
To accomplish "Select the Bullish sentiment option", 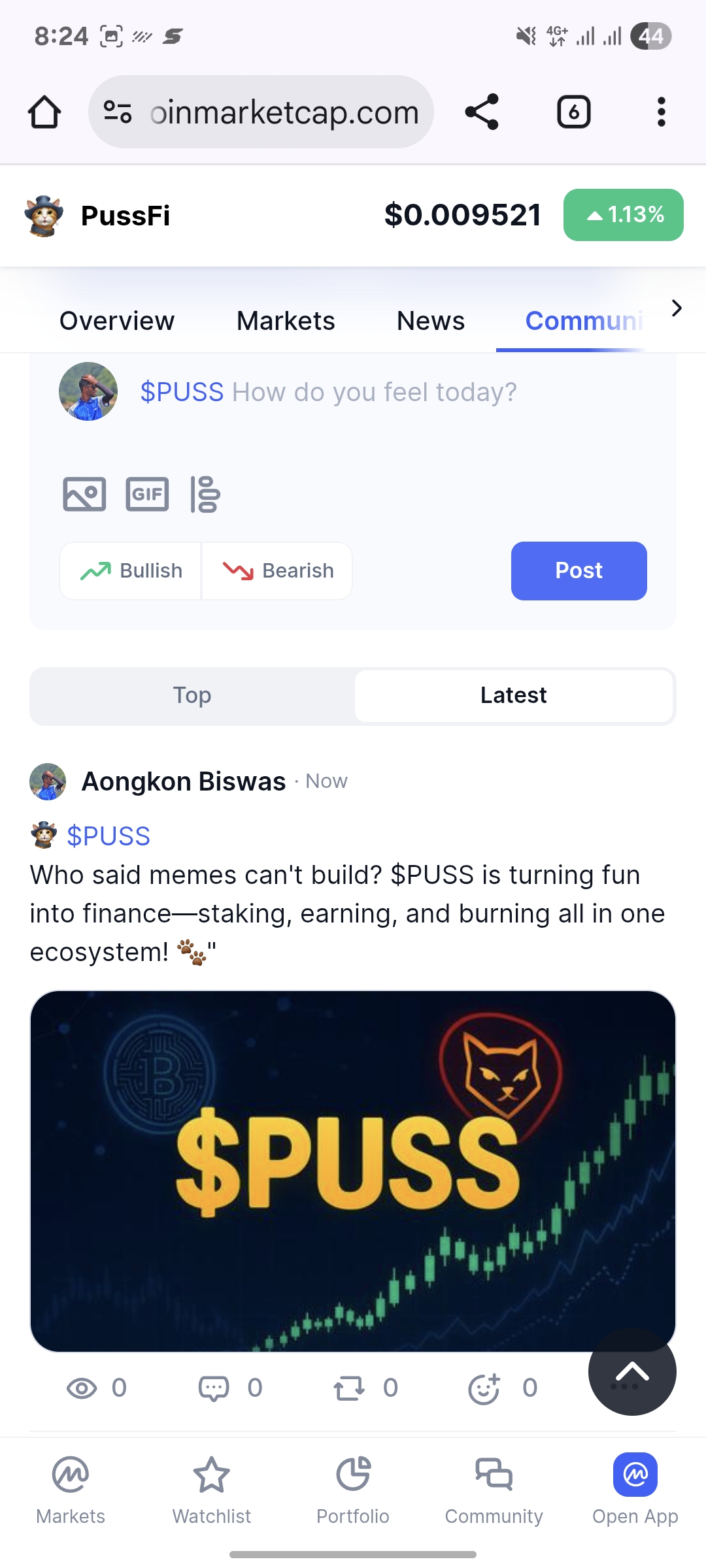I will [x=131, y=571].
